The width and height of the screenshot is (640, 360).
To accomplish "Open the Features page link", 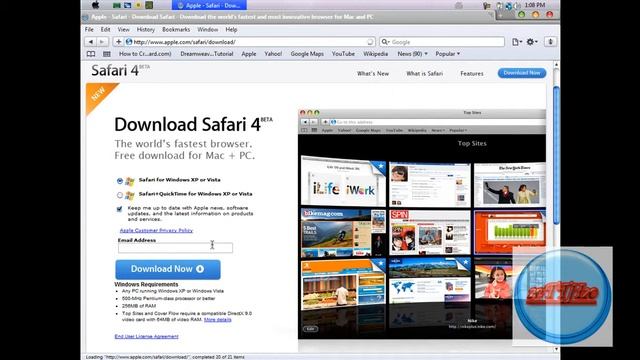I will point(472,73).
